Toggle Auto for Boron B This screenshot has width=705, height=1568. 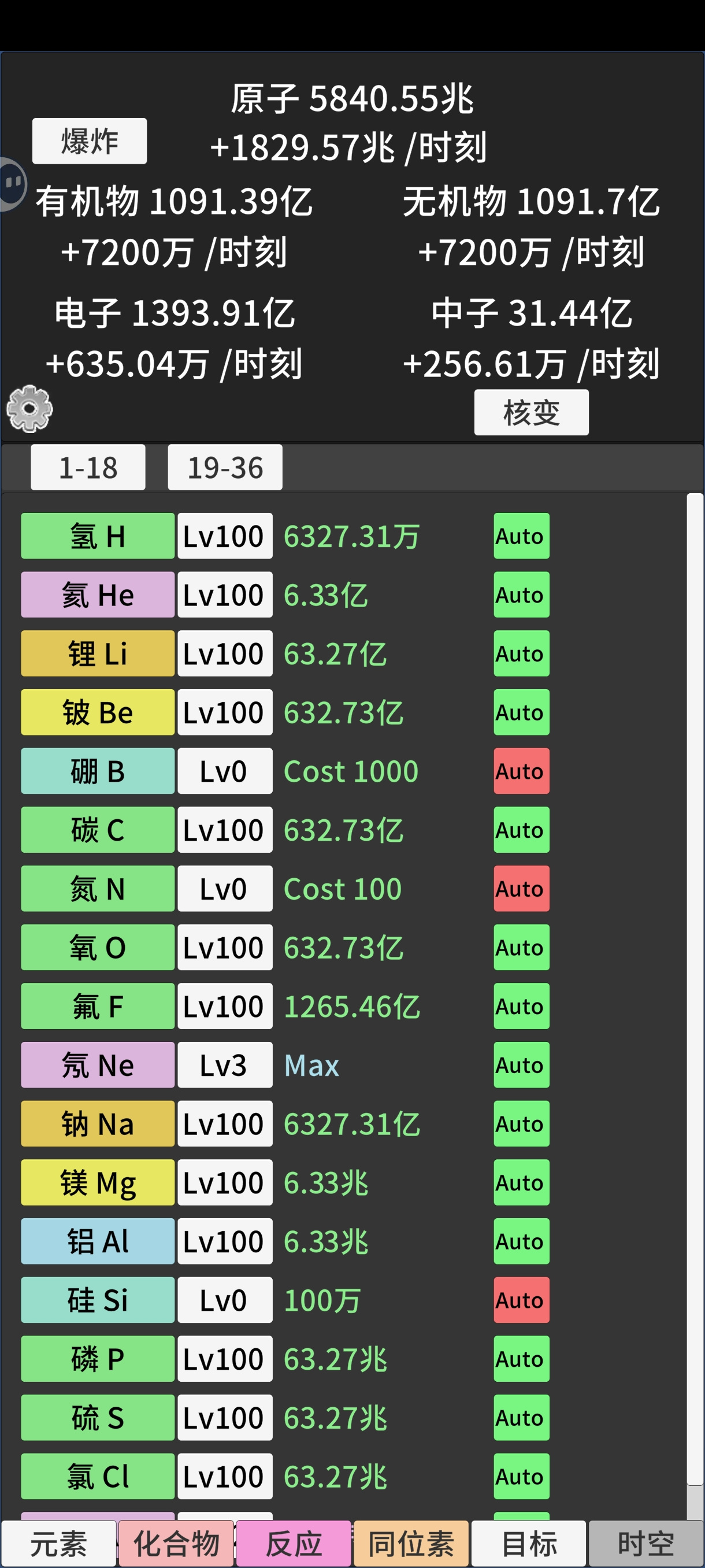coord(521,771)
